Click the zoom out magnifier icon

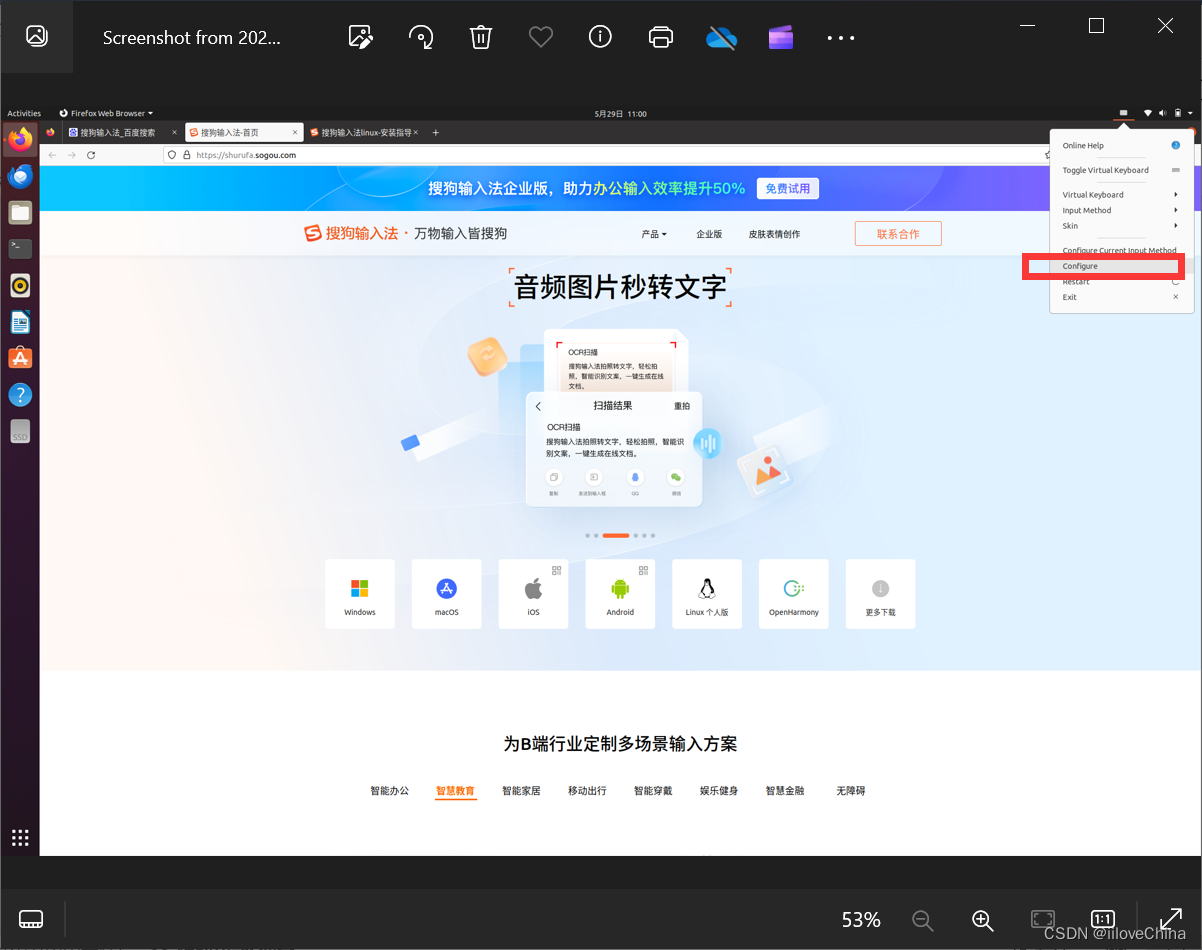(x=923, y=920)
